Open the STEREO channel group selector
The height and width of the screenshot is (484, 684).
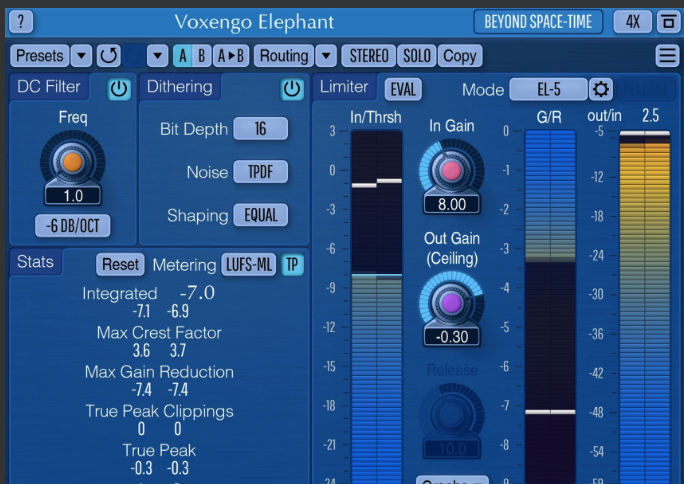(369, 56)
